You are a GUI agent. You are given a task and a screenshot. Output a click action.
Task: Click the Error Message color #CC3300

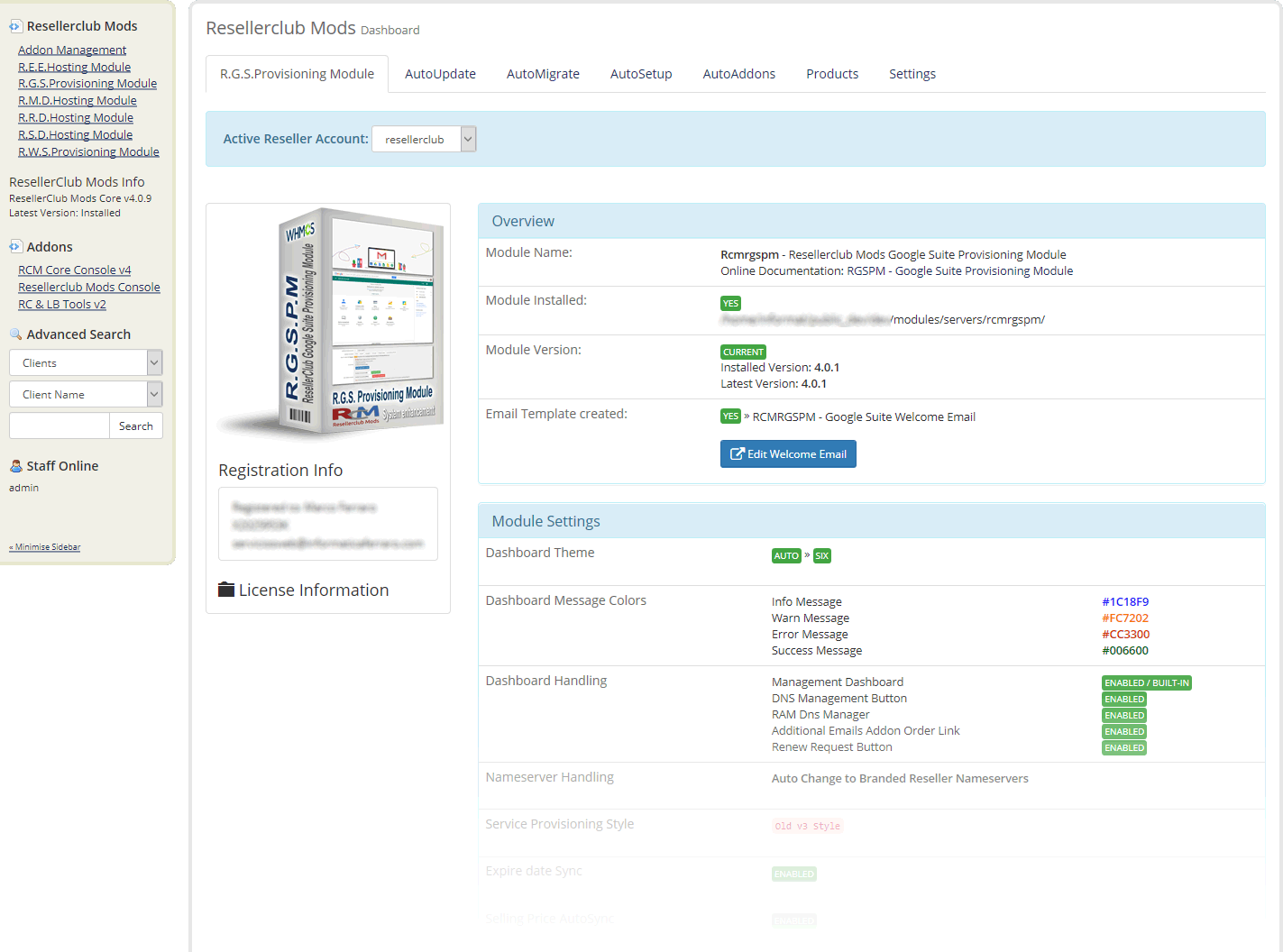pos(1125,634)
